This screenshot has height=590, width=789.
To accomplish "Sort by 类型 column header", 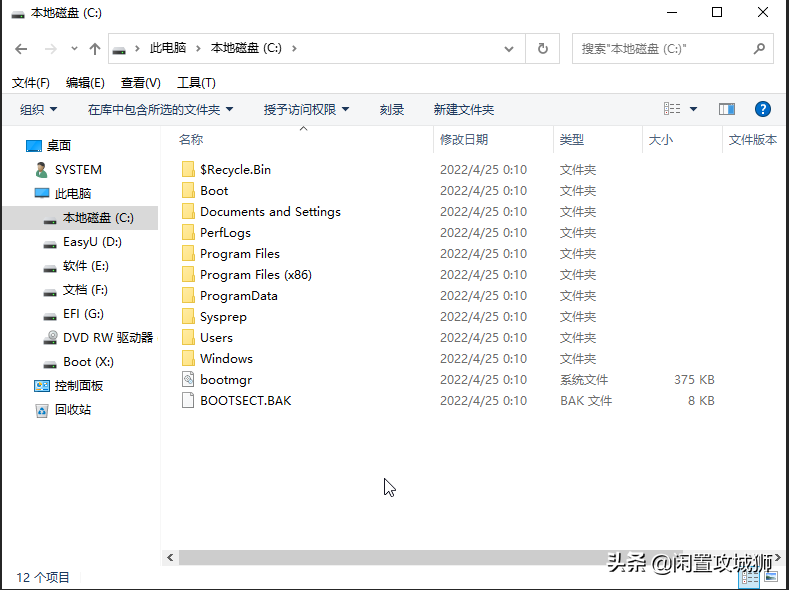I will coord(572,140).
